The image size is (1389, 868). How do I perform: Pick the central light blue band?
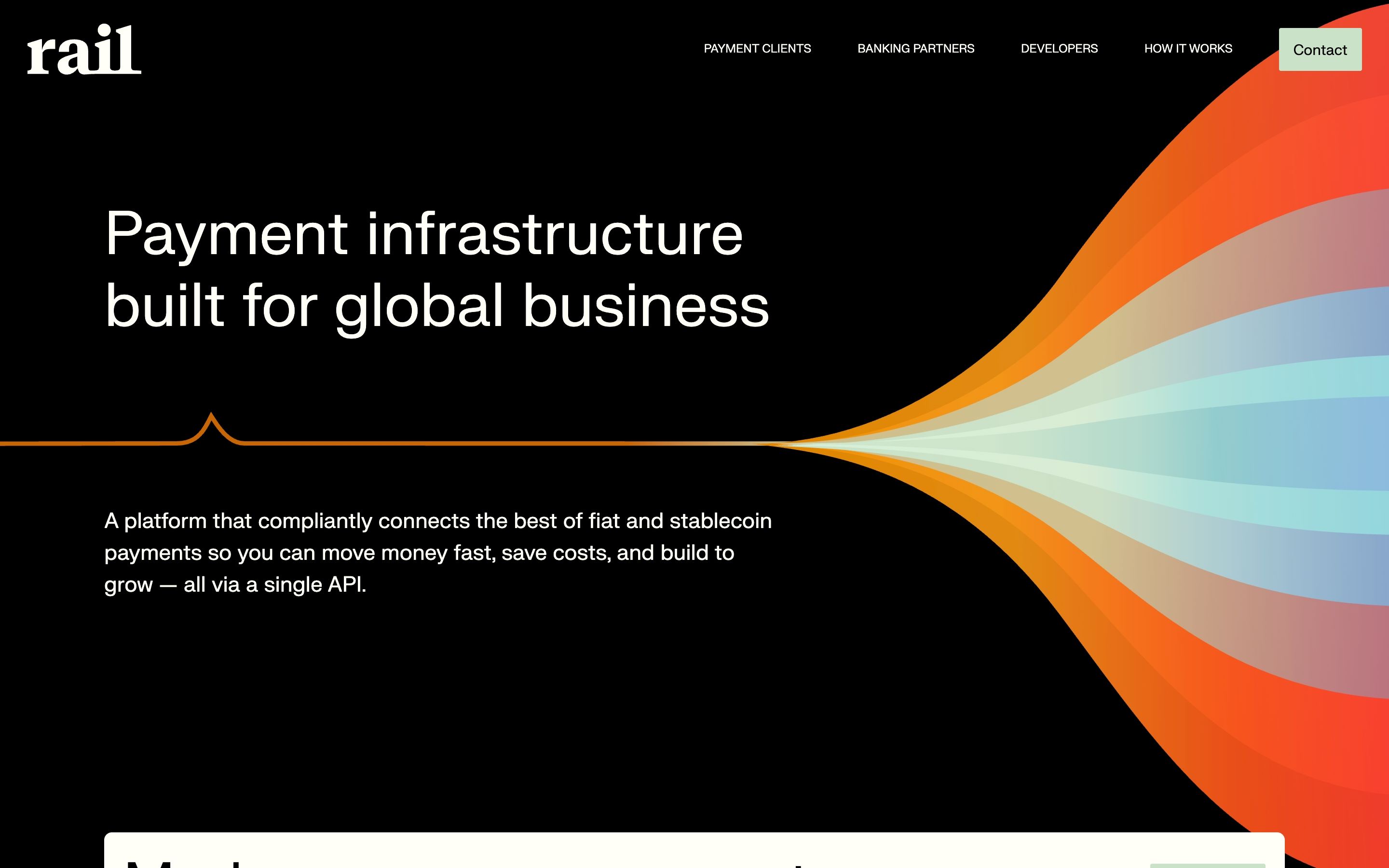click(x=1320, y=443)
